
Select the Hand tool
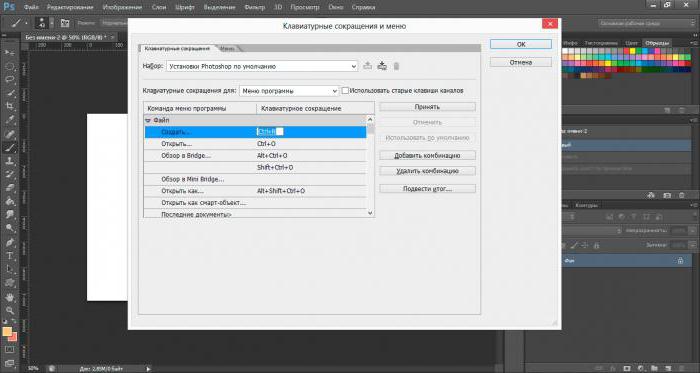(9, 297)
